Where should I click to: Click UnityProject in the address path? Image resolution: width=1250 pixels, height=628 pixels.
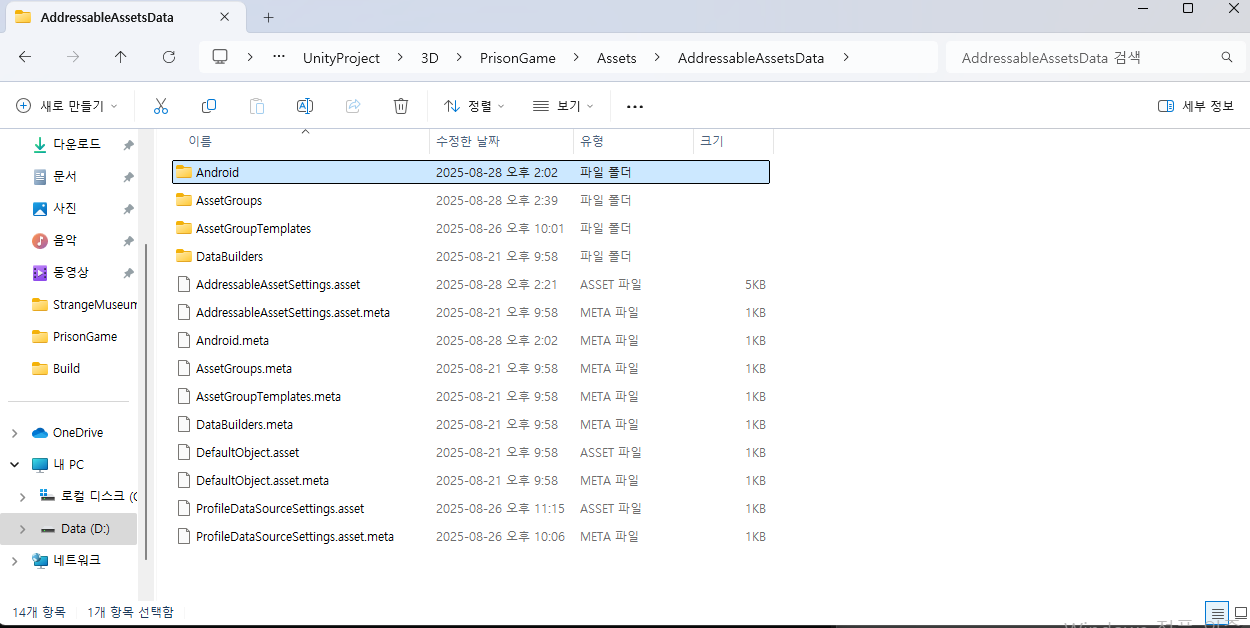coord(341,58)
